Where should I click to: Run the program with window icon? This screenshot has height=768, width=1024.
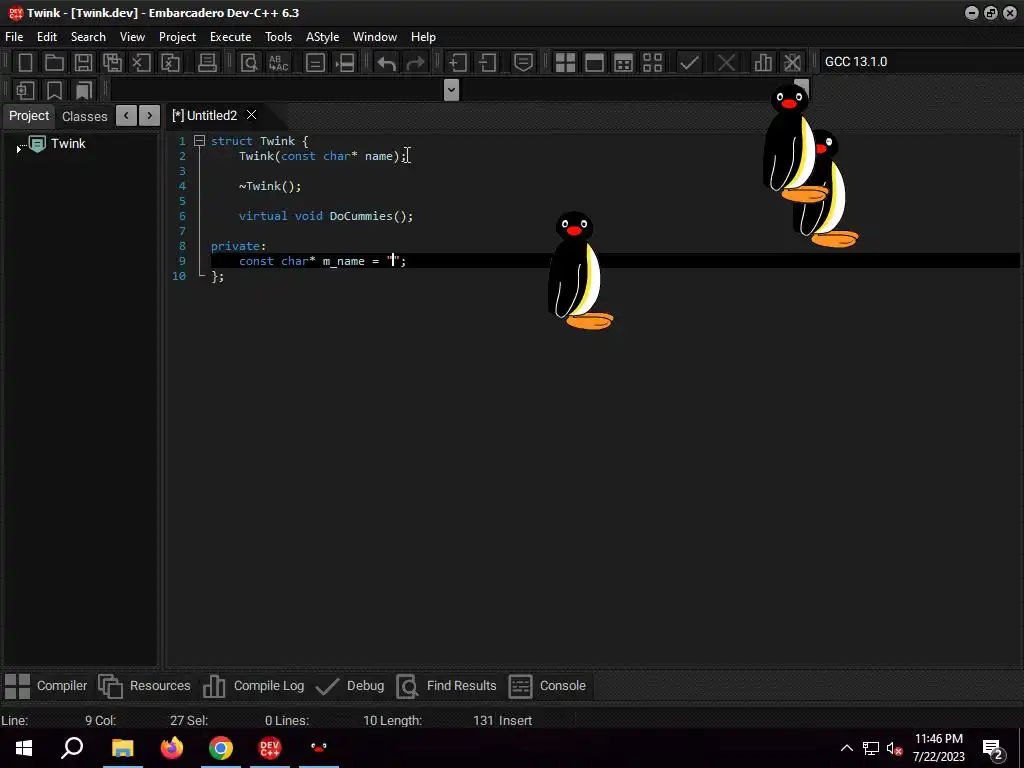(x=594, y=63)
